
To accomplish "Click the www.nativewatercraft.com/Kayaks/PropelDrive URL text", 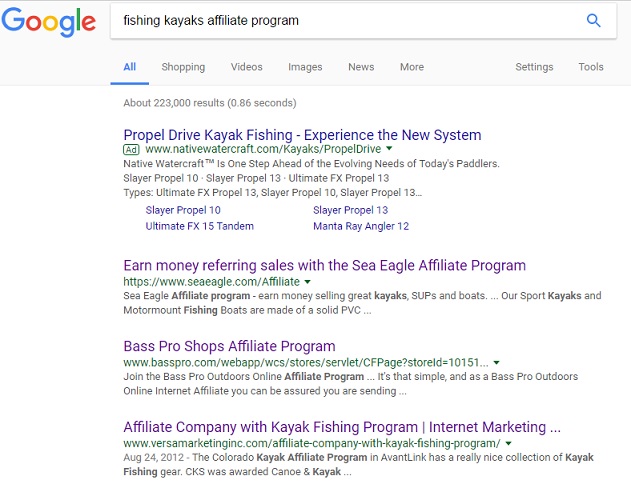I will (x=263, y=149).
